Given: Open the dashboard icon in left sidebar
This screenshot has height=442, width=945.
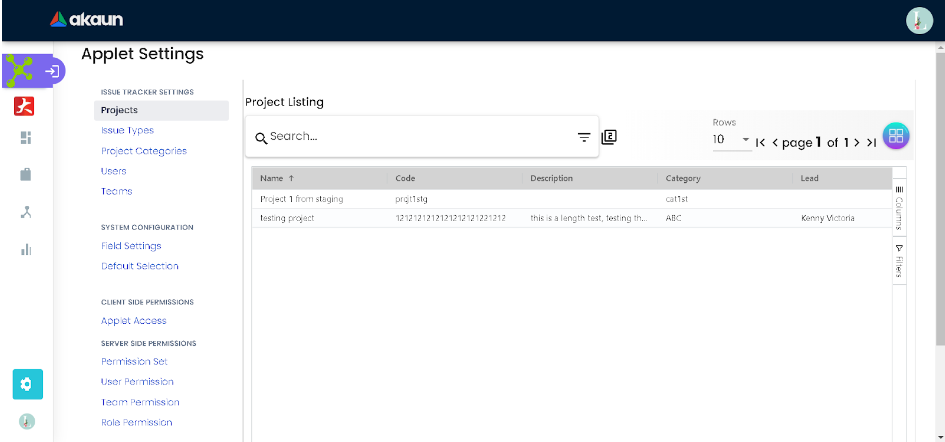Looking at the screenshot, I should click(x=25, y=138).
